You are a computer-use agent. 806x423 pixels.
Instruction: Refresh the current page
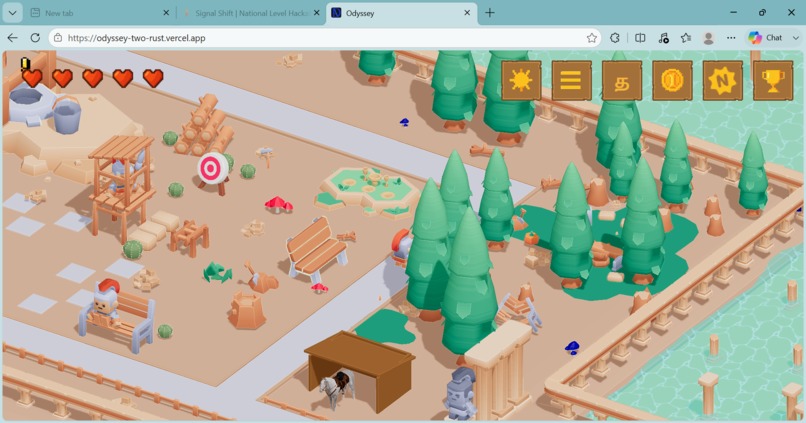[x=35, y=38]
